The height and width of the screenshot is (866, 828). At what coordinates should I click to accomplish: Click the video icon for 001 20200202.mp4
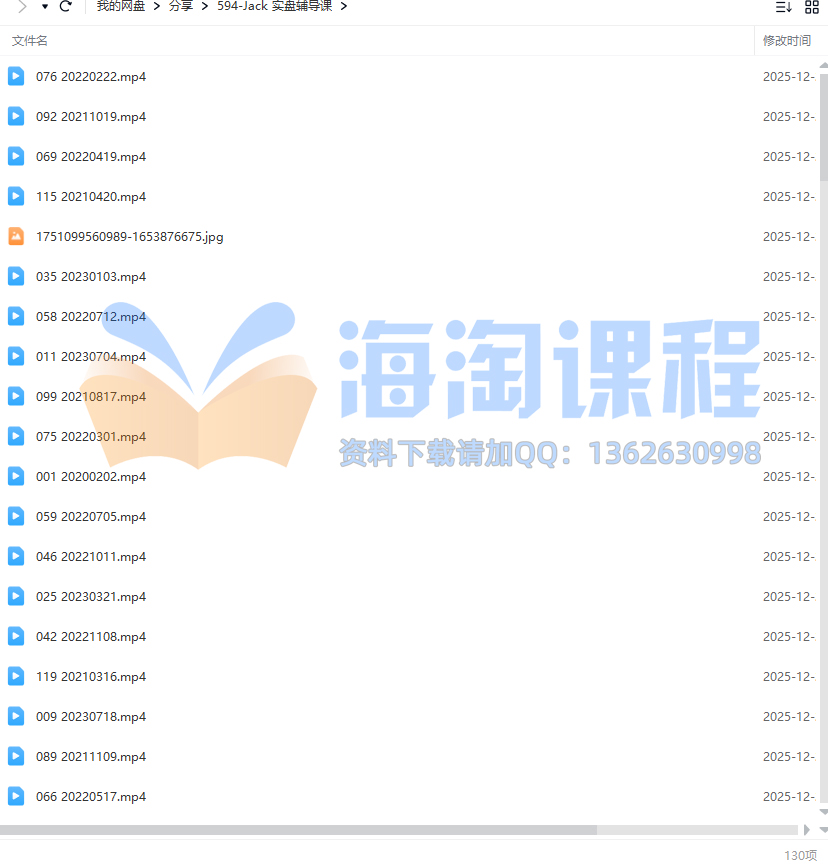pos(16,476)
